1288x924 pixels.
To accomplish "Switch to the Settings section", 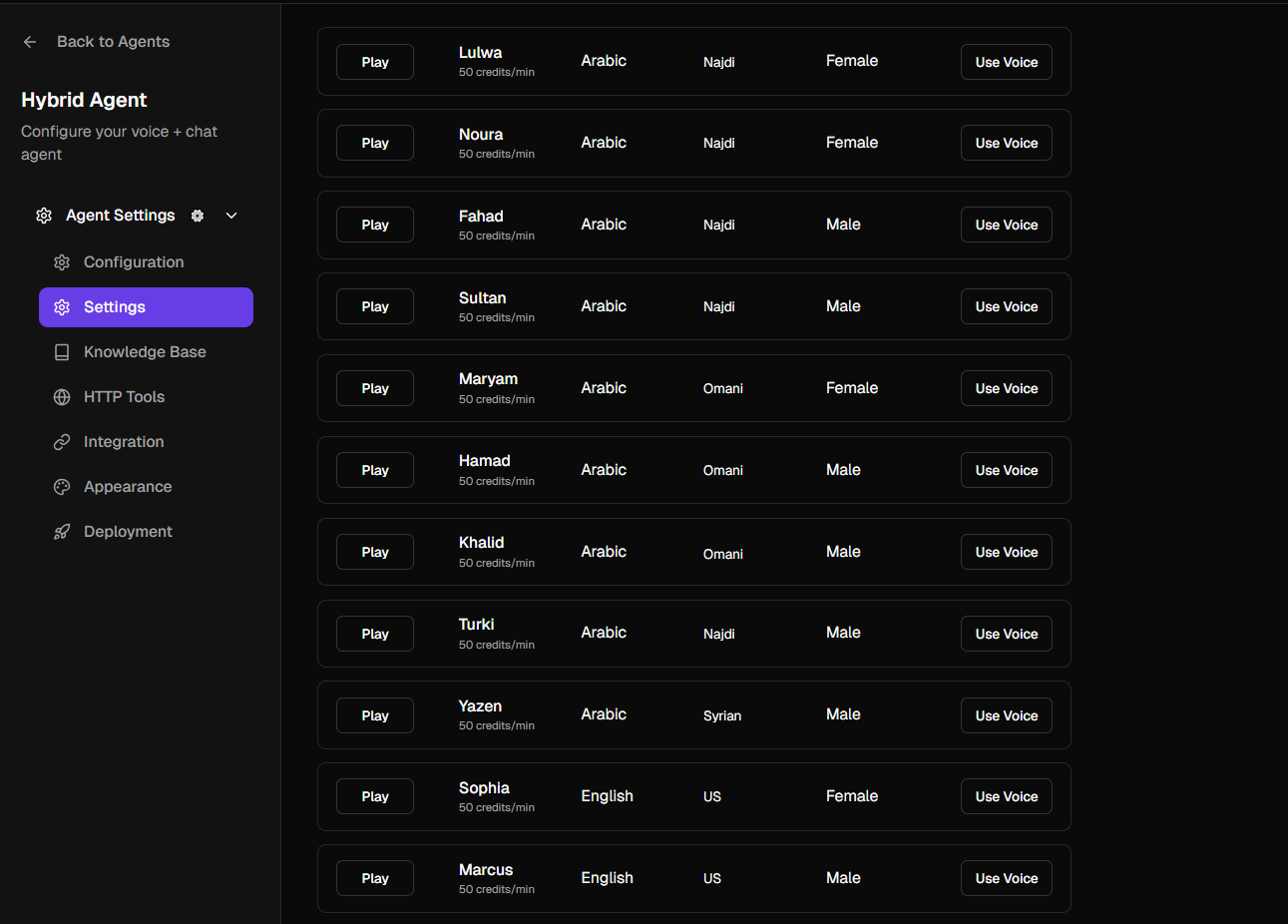I will click(114, 306).
